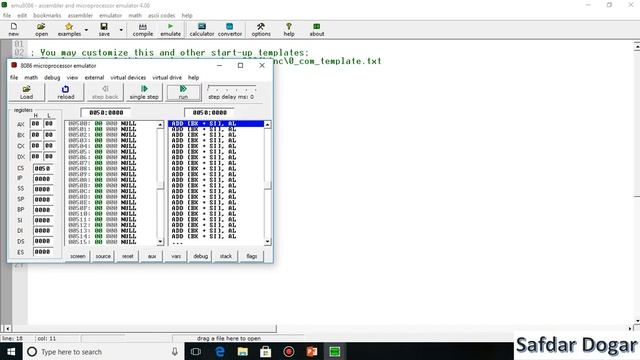
Task: Open the convertor tool
Action: [x=230, y=30]
